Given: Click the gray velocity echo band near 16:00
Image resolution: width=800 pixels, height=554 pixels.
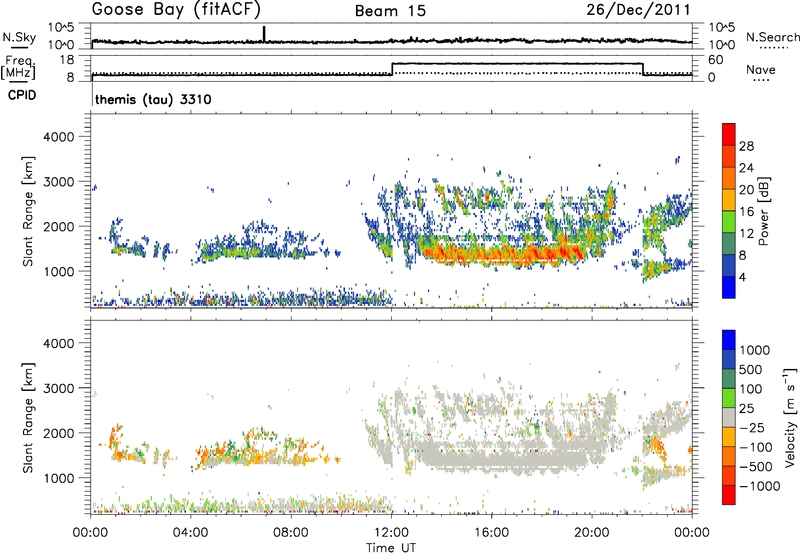Looking at the screenshot, I should click(503, 459).
